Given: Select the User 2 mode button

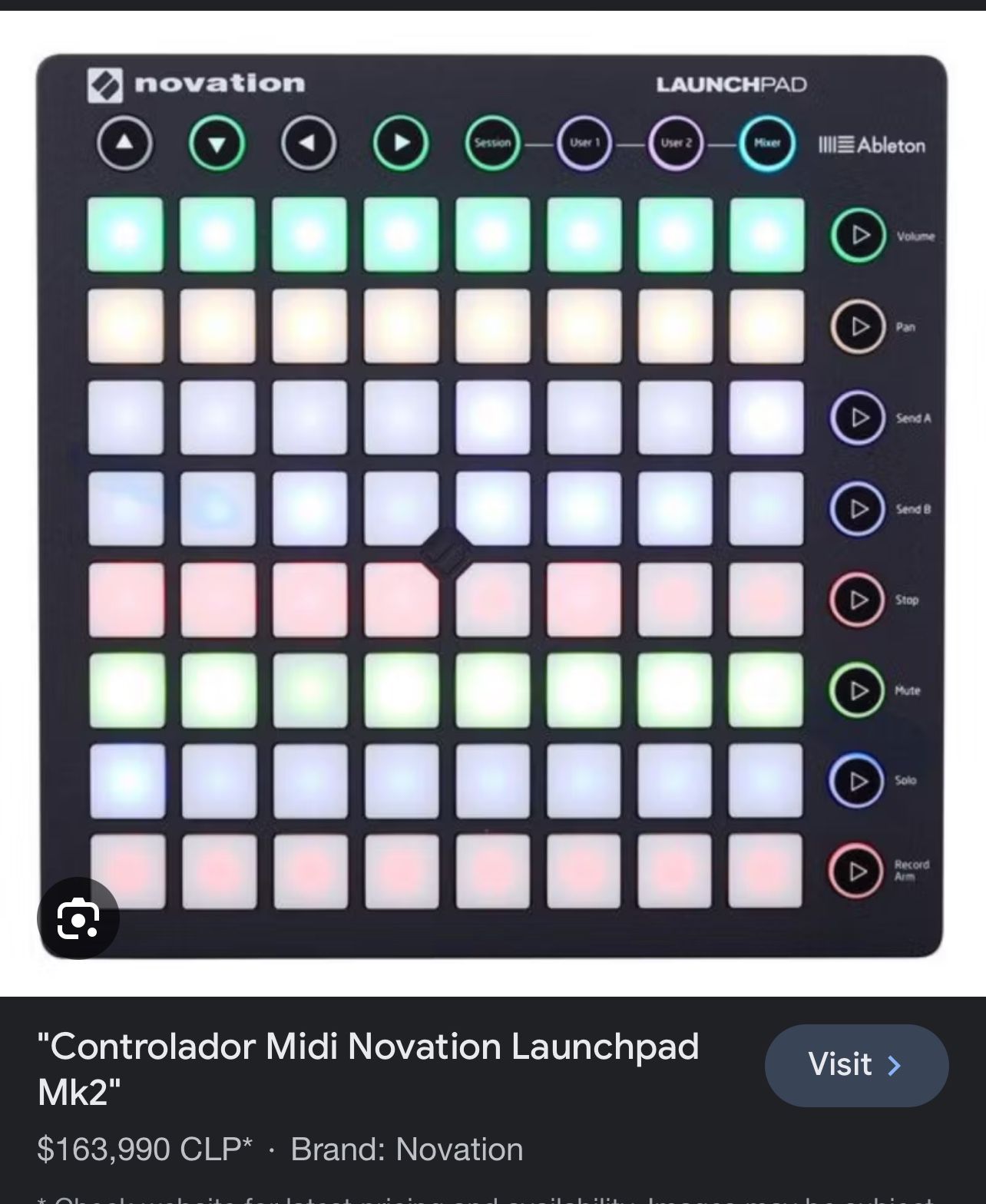Looking at the screenshot, I should click(676, 143).
